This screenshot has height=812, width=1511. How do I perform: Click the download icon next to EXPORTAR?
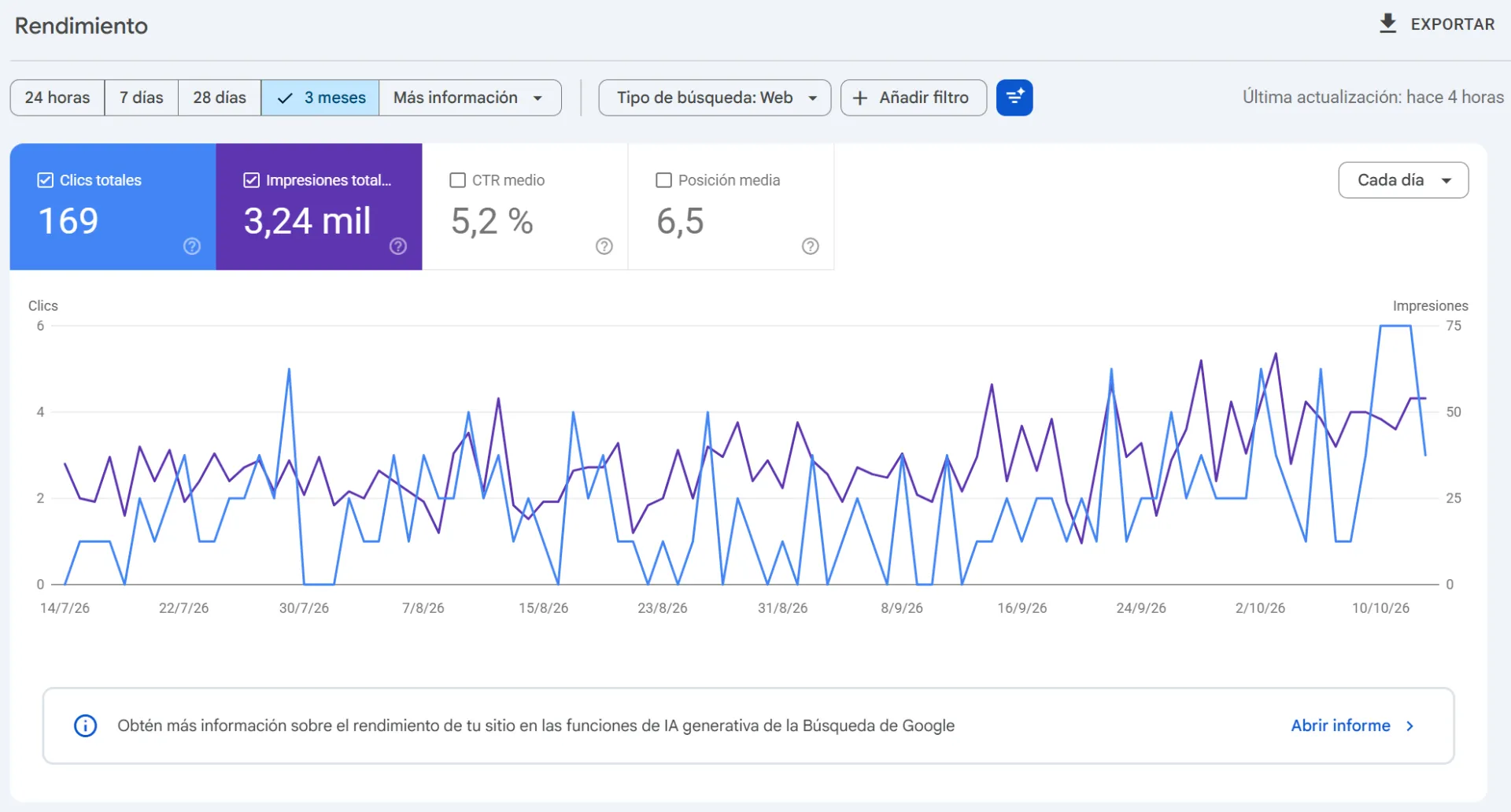(x=1388, y=24)
